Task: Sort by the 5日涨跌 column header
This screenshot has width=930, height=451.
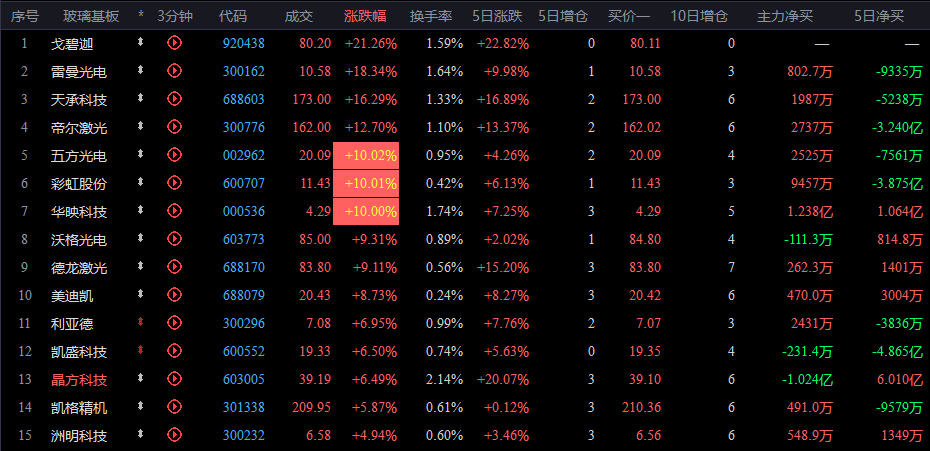Action: pyautogui.click(x=498, y=16)
